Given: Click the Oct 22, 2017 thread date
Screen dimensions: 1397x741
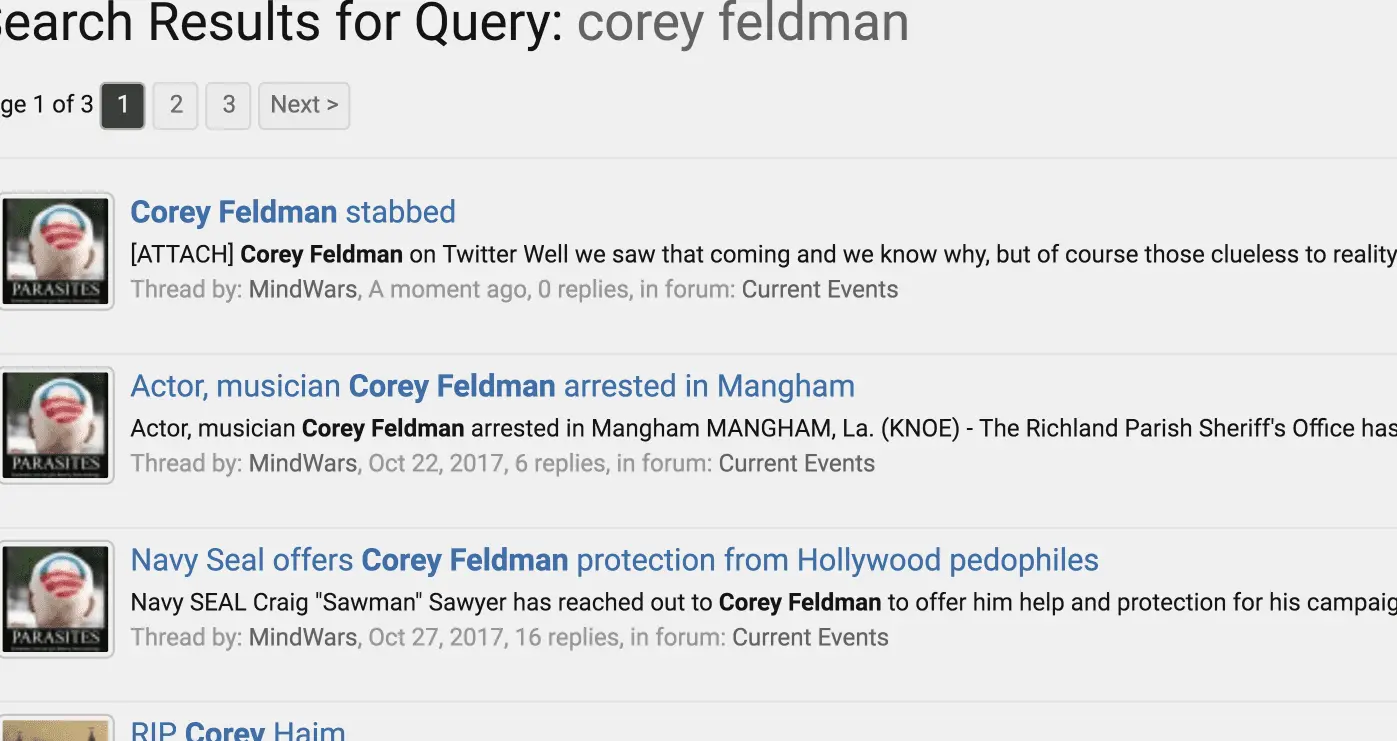Looking at the screenshot, I should pos(435,464).
